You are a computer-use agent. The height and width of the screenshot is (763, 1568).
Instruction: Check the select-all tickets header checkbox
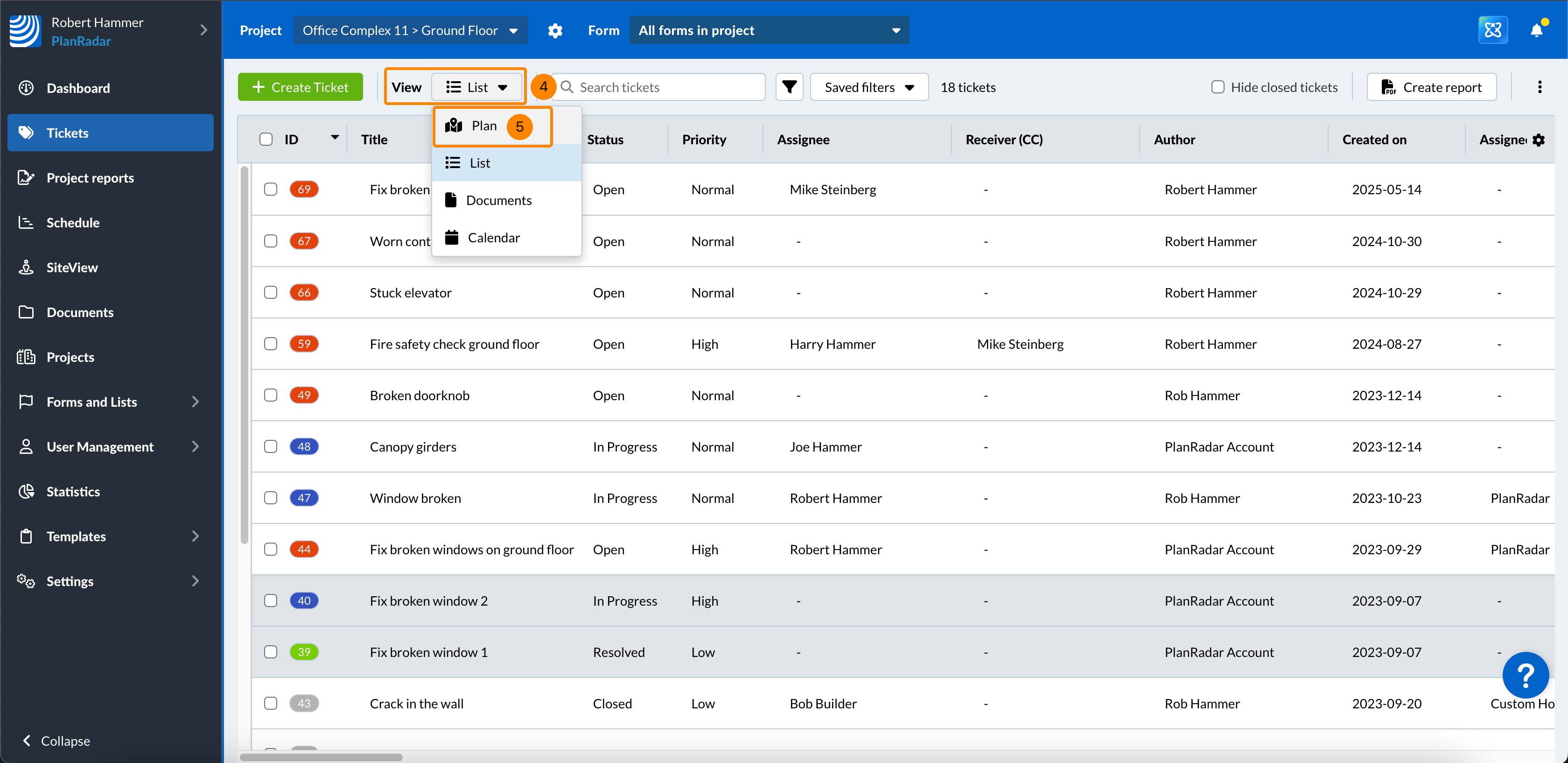tap(266, 140)
